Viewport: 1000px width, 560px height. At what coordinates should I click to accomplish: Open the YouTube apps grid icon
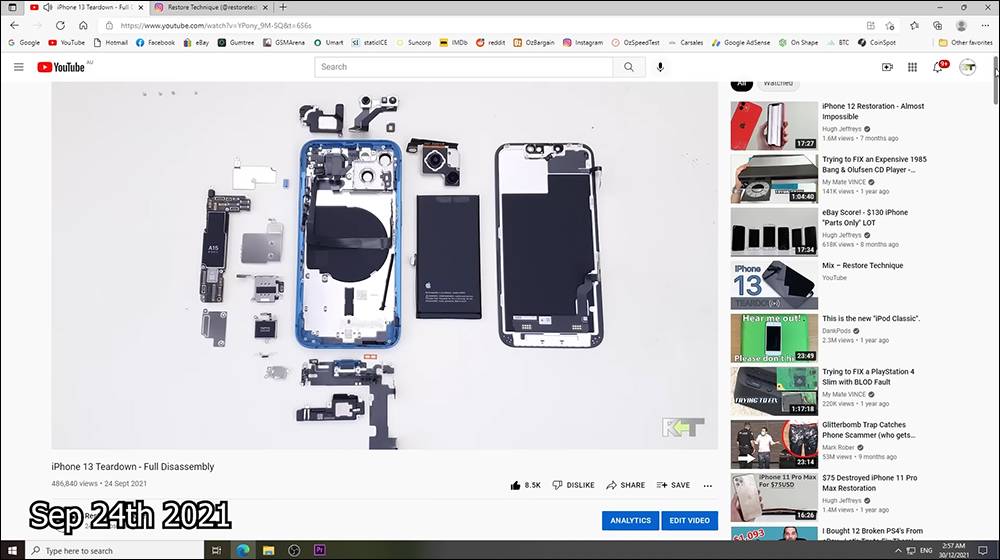pos(912,67)
